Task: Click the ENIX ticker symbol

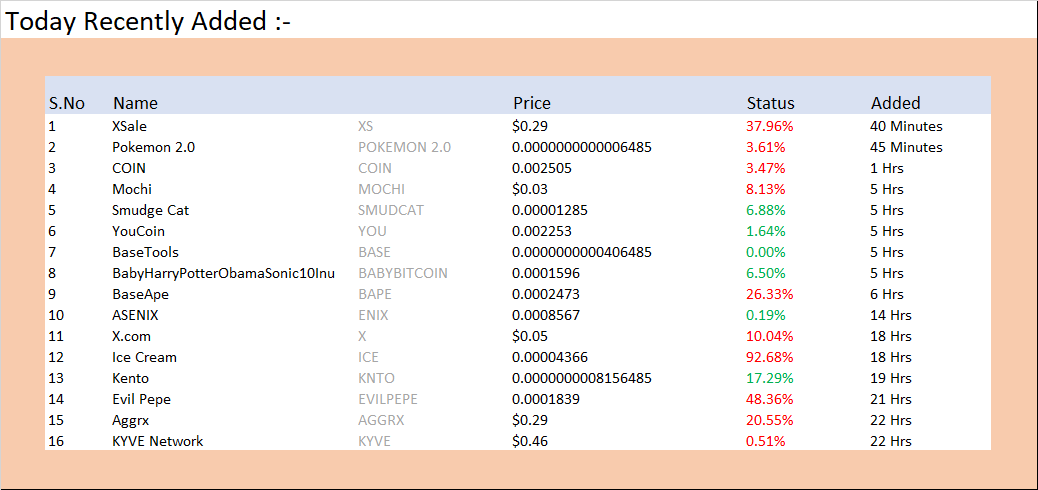Action: coord(373,315)
